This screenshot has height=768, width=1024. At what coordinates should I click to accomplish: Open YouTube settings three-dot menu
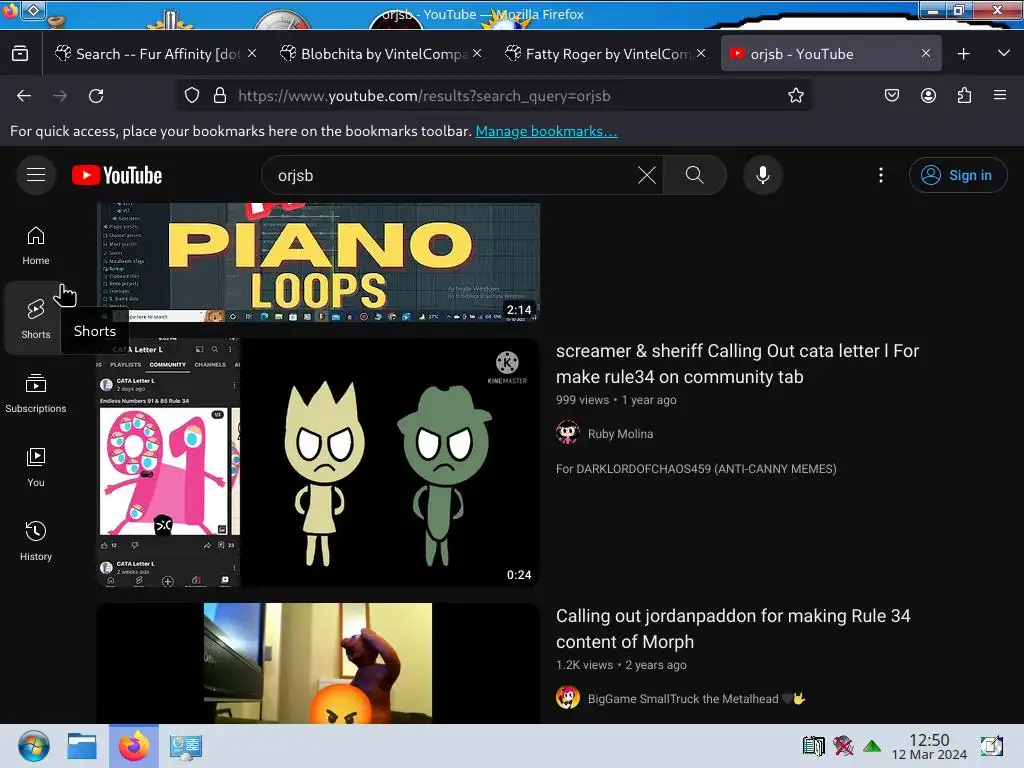(x=881, y=175)
